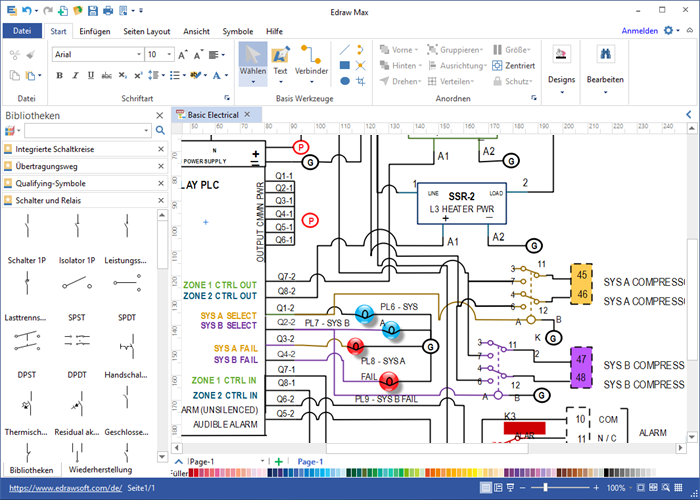Viewport: 700px width, 500px height.
Task: Expand the library search field dropdown
Action: 145,130
